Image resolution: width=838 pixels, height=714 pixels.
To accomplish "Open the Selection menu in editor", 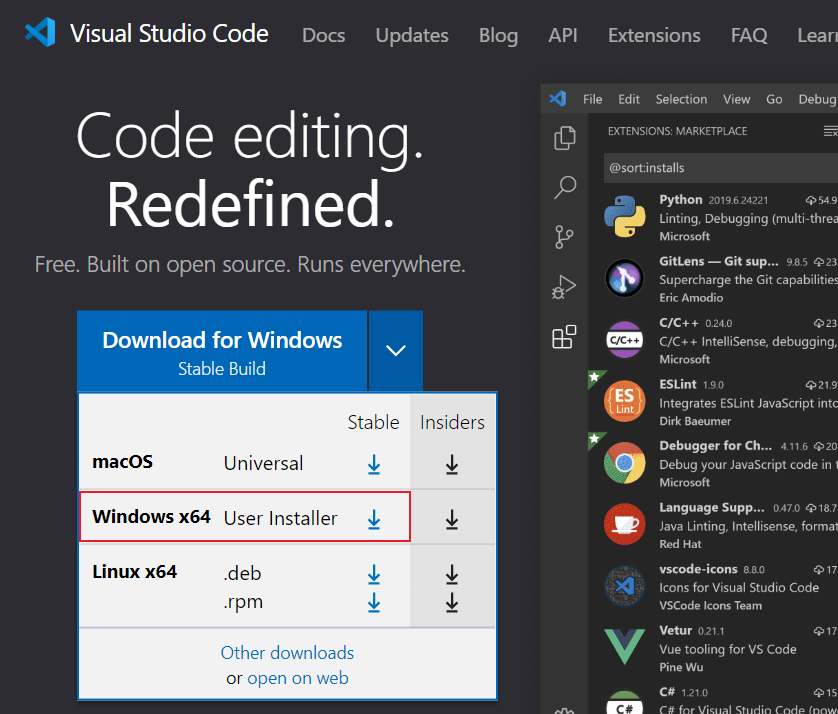I will [681, 99].
